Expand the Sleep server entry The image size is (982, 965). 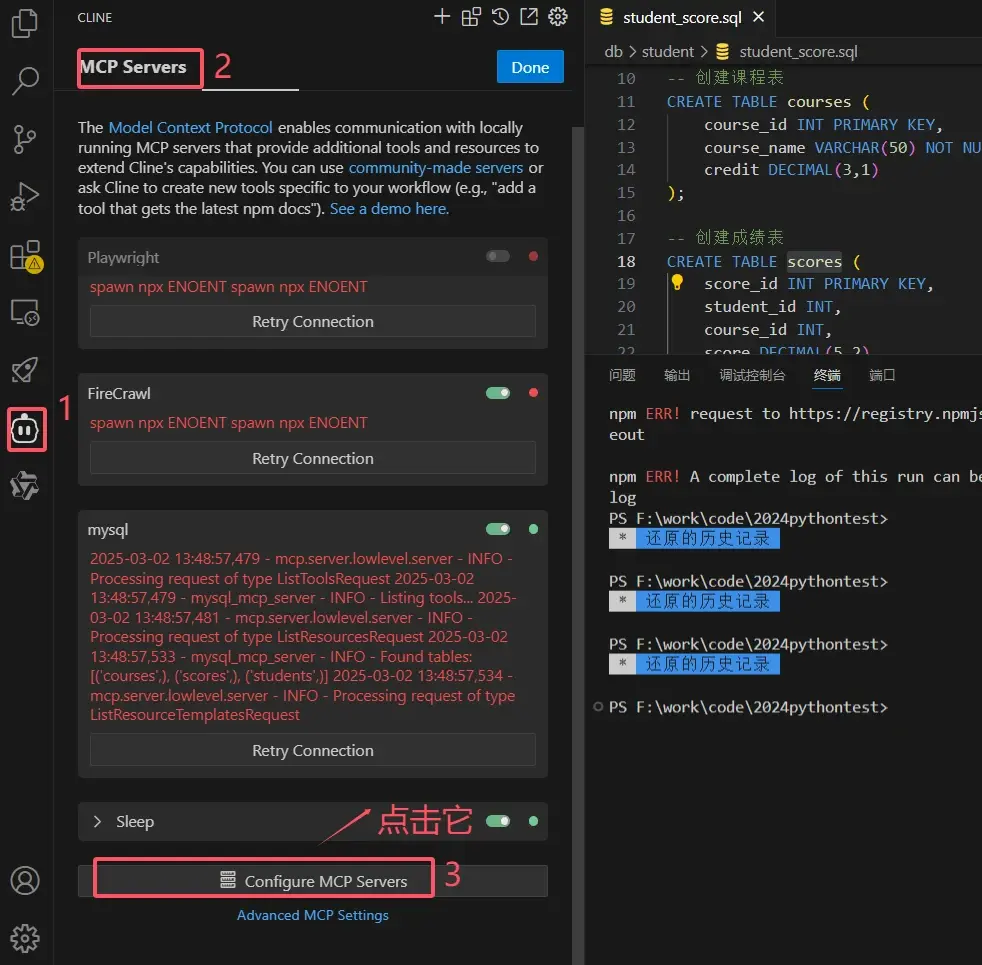tap(98, 822)
